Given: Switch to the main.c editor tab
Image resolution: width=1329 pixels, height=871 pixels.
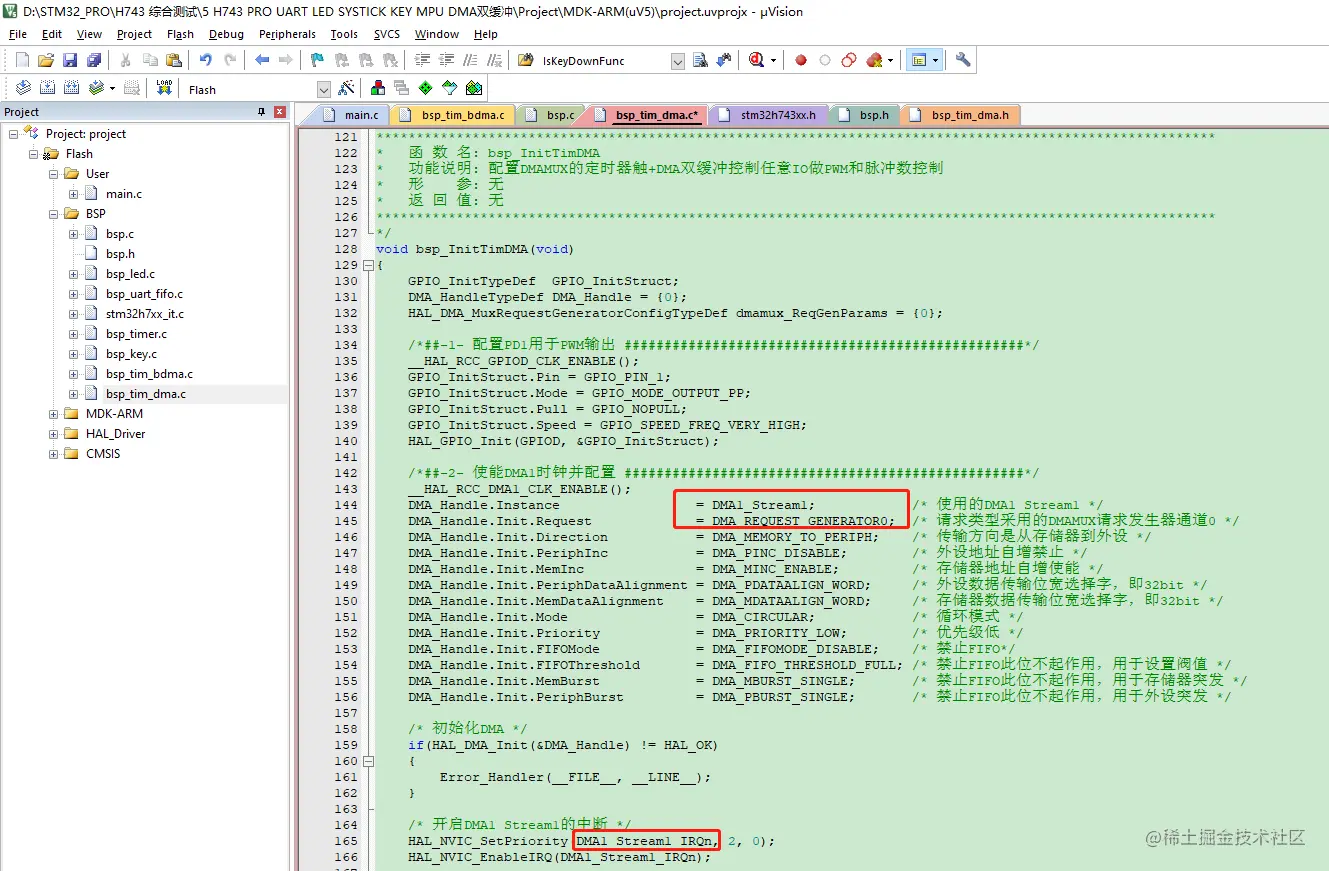Looking at the screenshot, I should pyautogui.click(x=353, y=115).
